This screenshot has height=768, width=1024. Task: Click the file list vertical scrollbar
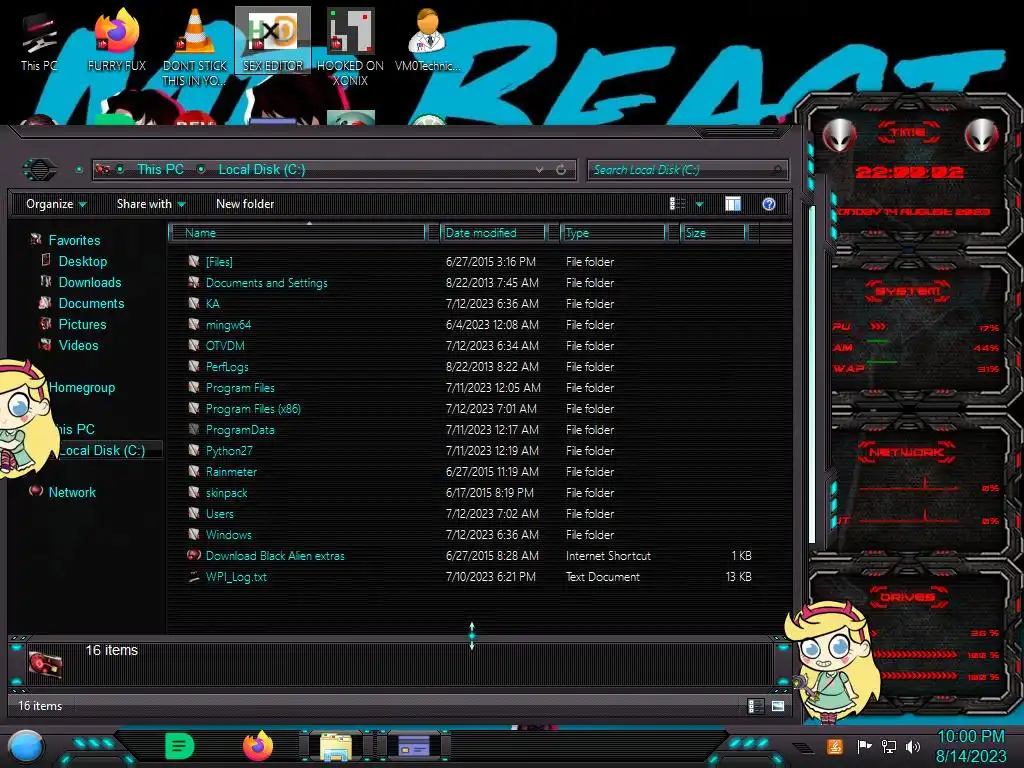click(x=812, y=375)
